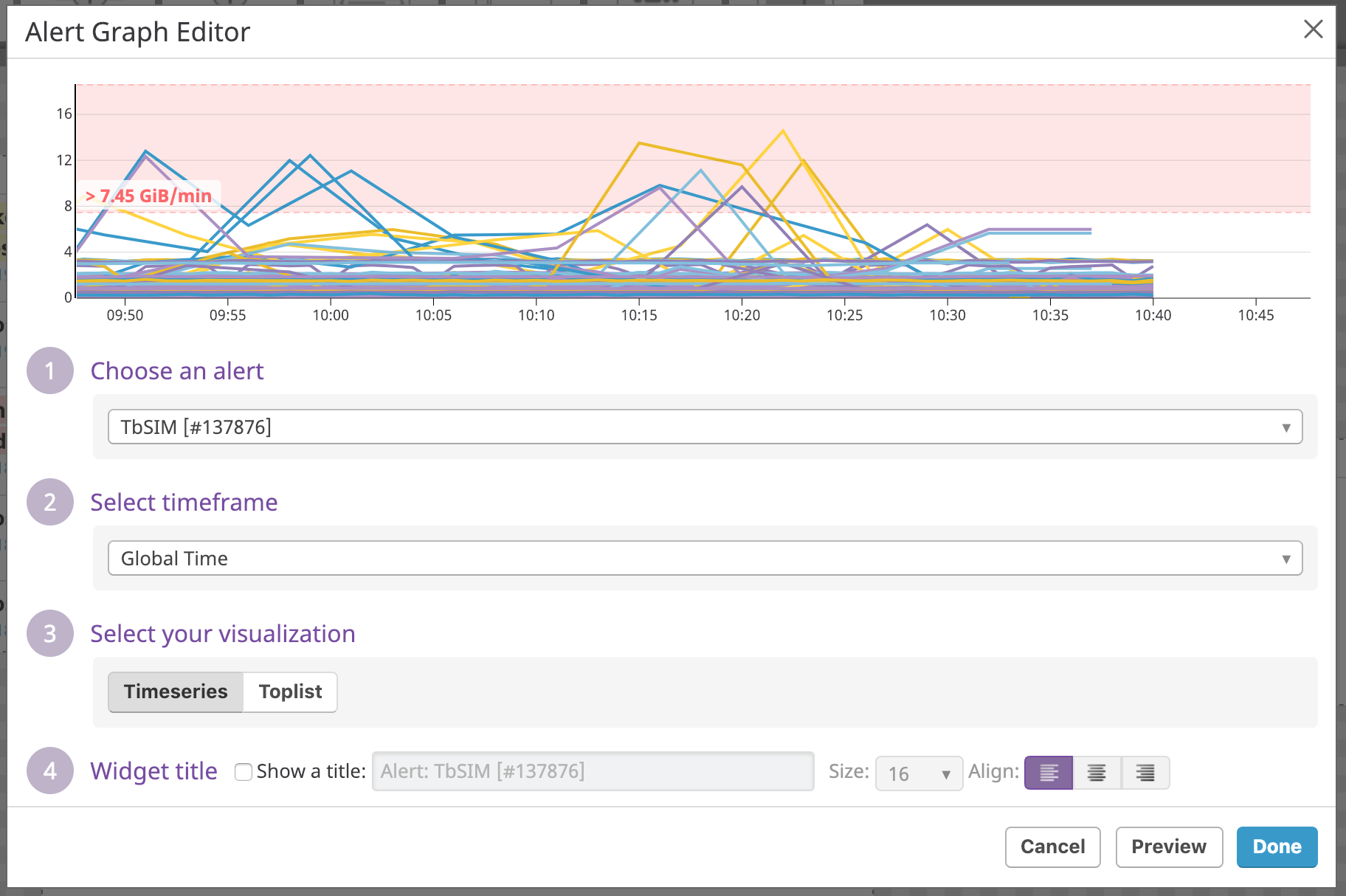This screenshot has width=1346, height=896.
Task: Click the step 3 circle icon
Action: [x=49, y=633]
